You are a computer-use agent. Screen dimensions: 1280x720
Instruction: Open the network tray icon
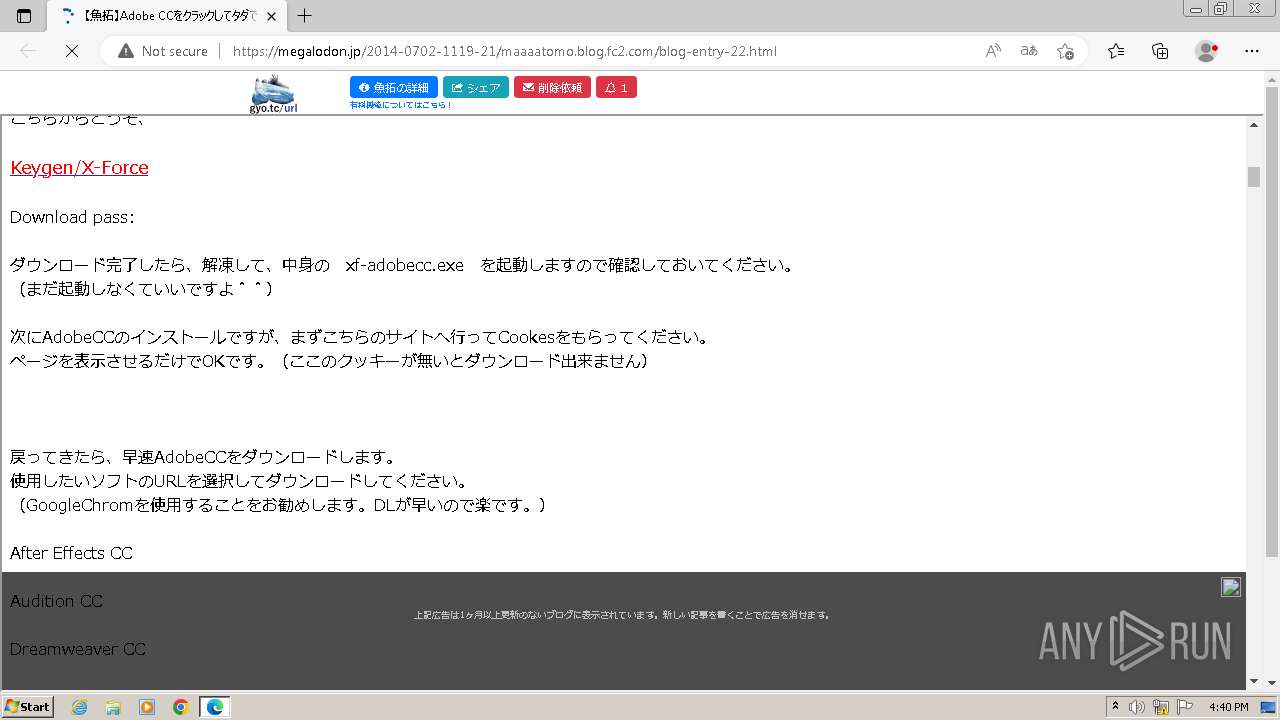1161,707
